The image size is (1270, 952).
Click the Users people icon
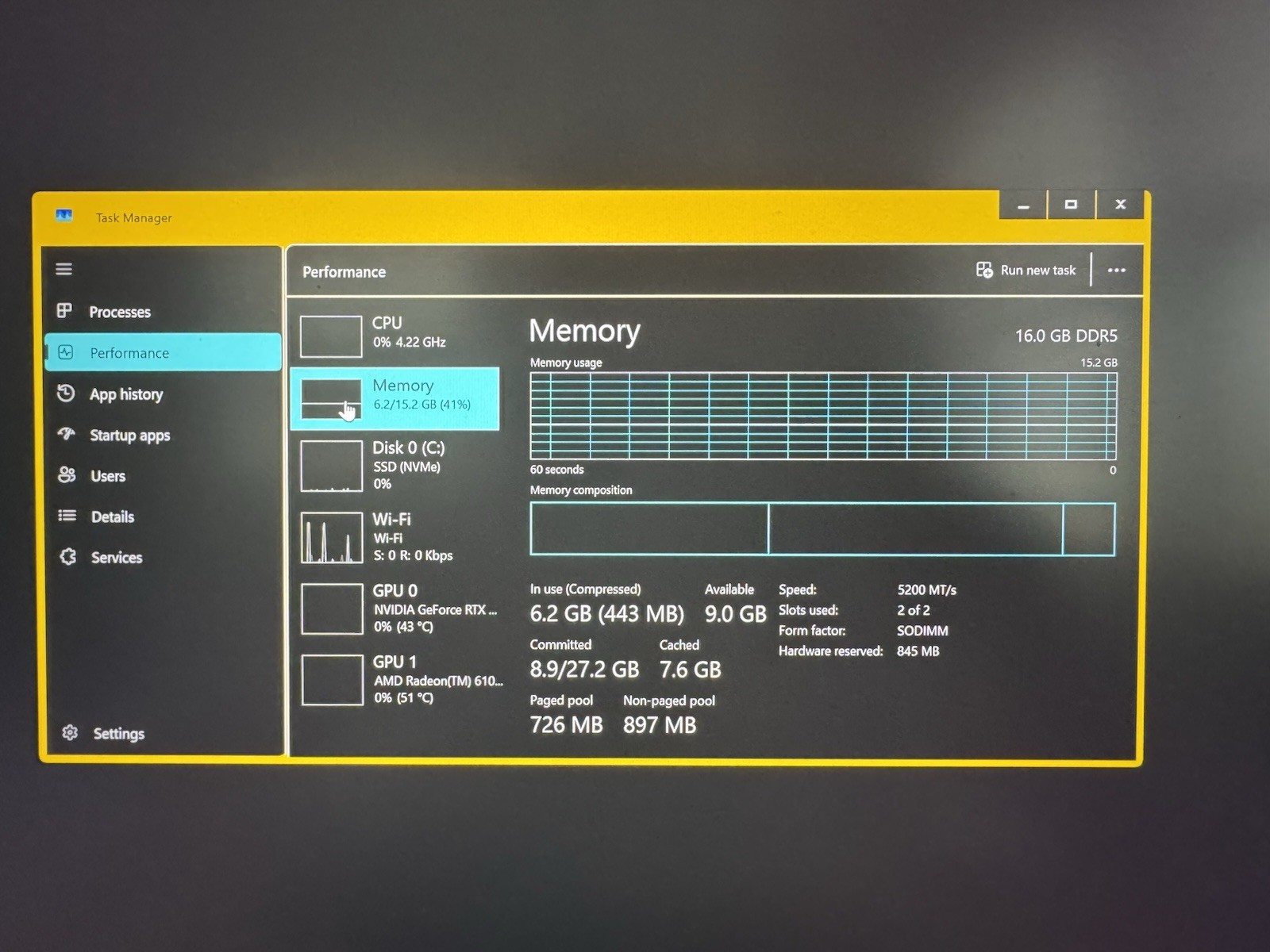pos(67,475)
